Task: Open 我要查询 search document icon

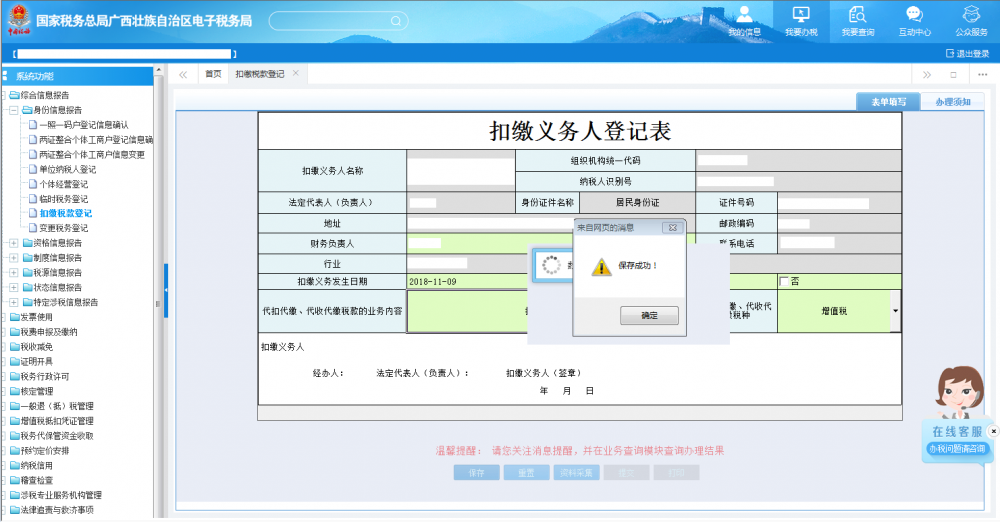Action: pos(857,14)
